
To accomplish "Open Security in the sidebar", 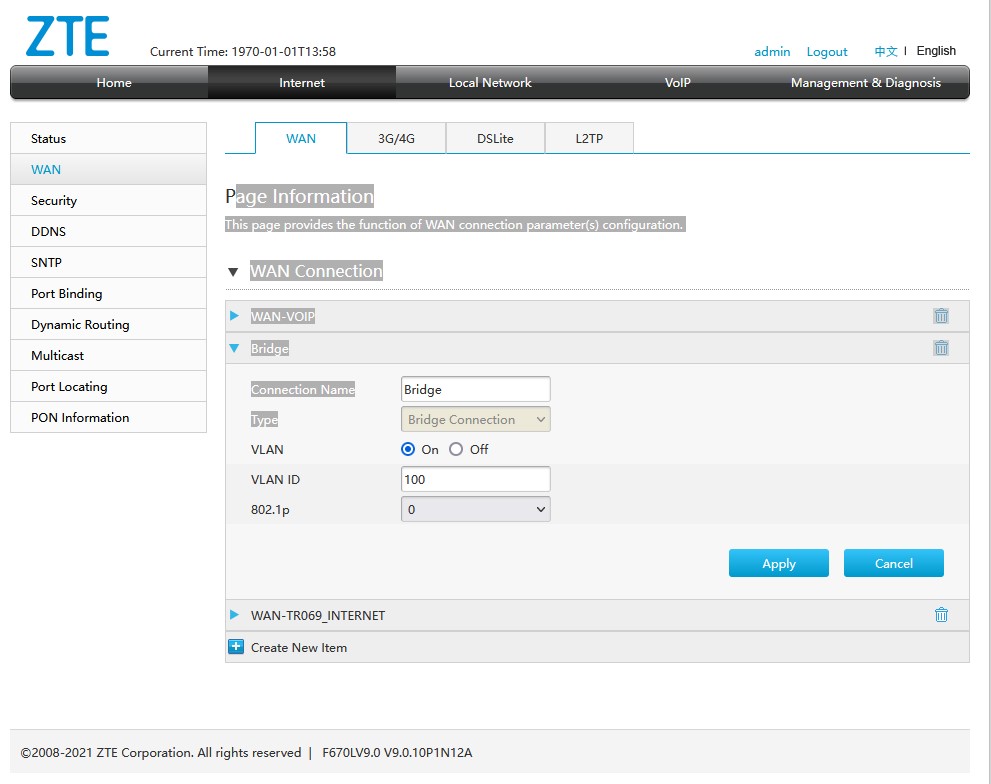I will (108, 200).
